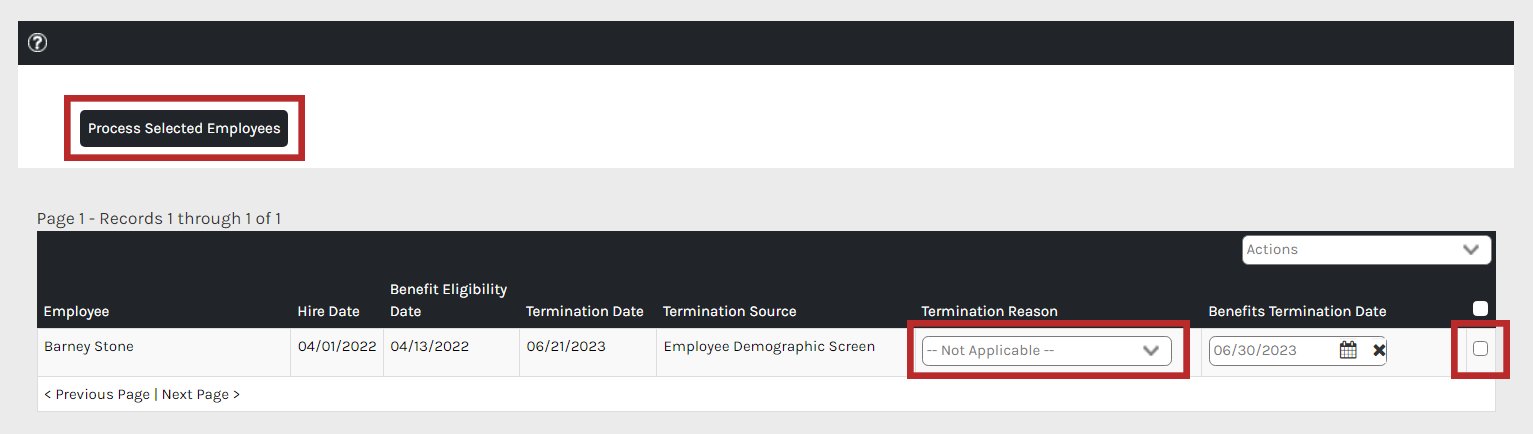Go to Previous Page link
1533x434 pixels.
tap(97, 394)
